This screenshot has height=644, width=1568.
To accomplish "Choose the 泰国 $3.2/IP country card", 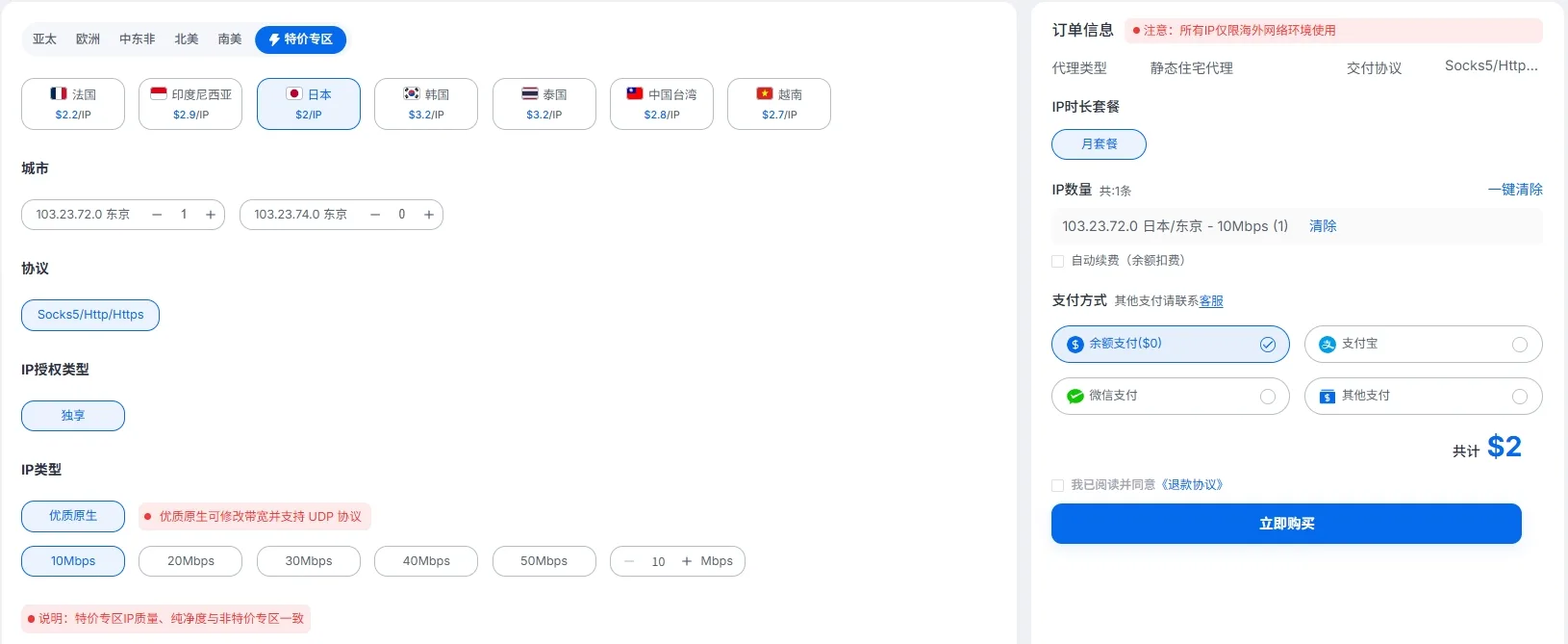I will click(x=544, y=104).
